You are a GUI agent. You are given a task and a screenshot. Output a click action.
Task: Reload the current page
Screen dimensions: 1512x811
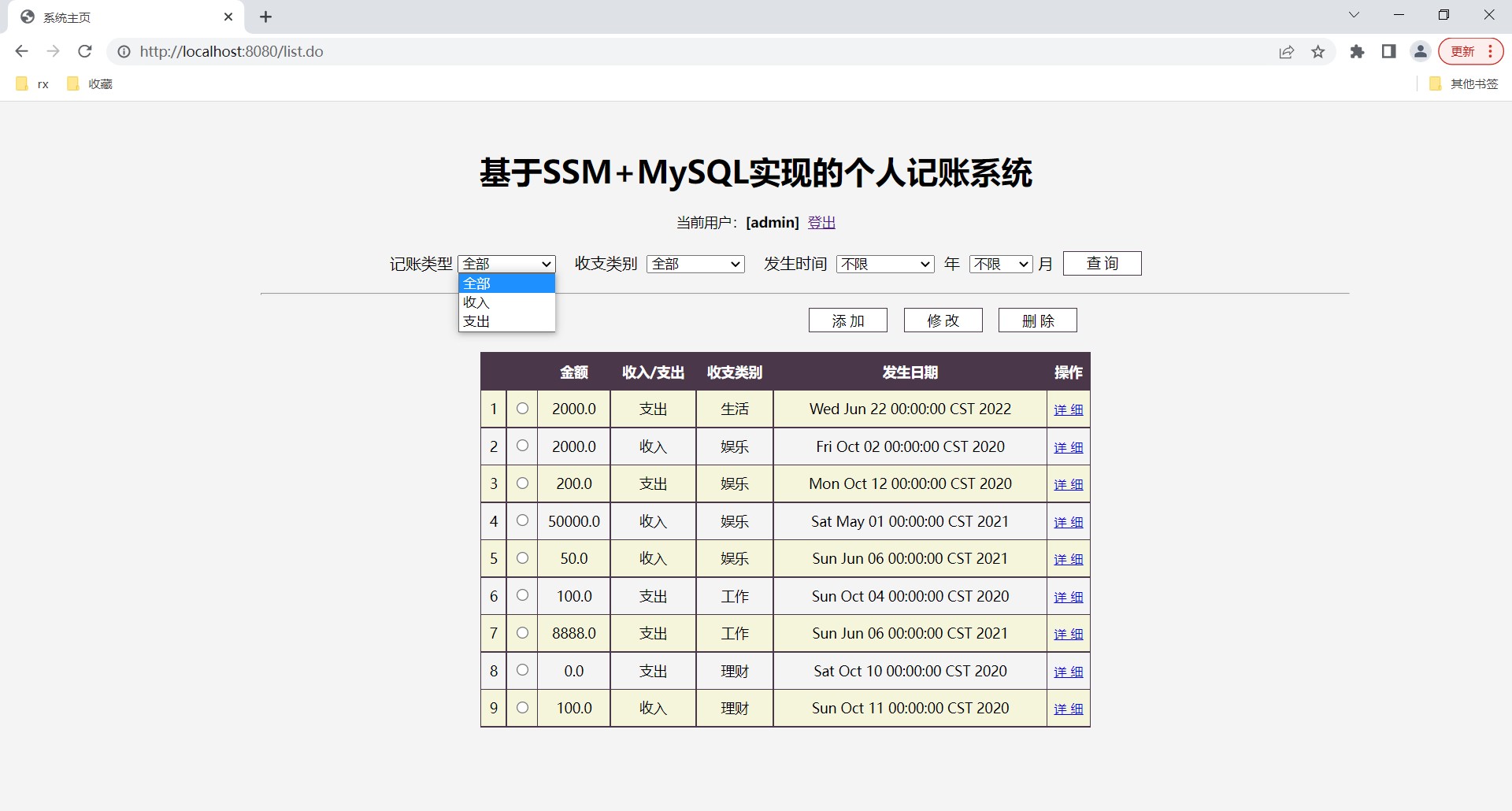tap(85, 51)
